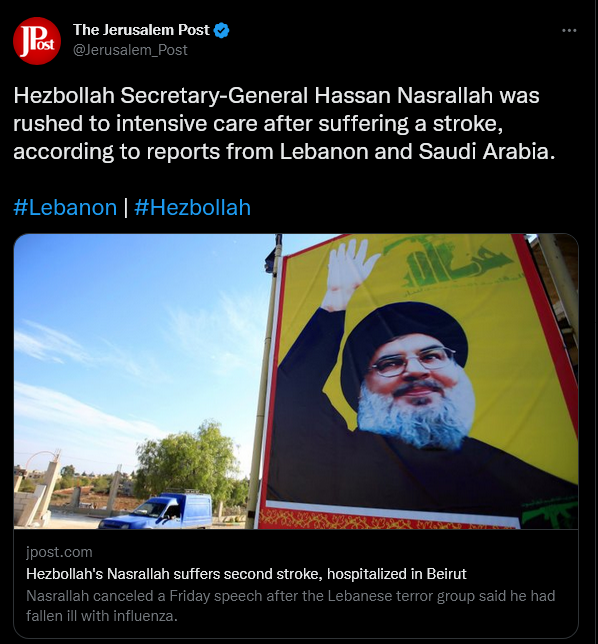Click the green tree in the photo
The image size is (598, 644).
(187, 460)
